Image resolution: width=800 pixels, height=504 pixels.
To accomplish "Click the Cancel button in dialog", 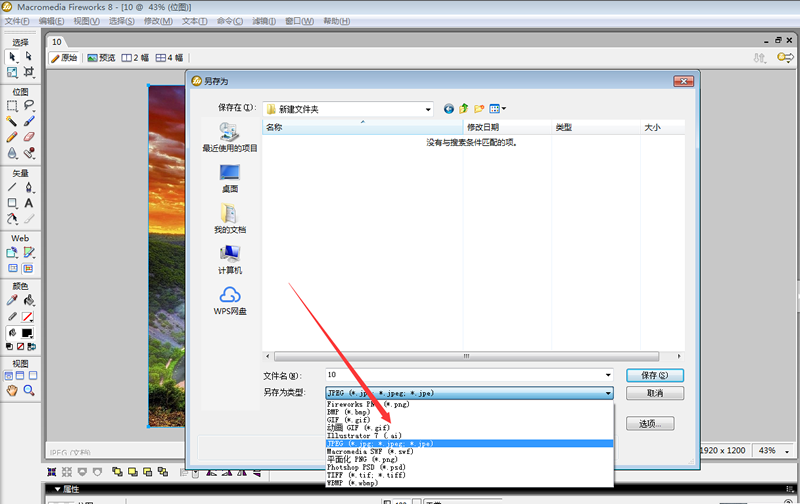I will point(655,393).
